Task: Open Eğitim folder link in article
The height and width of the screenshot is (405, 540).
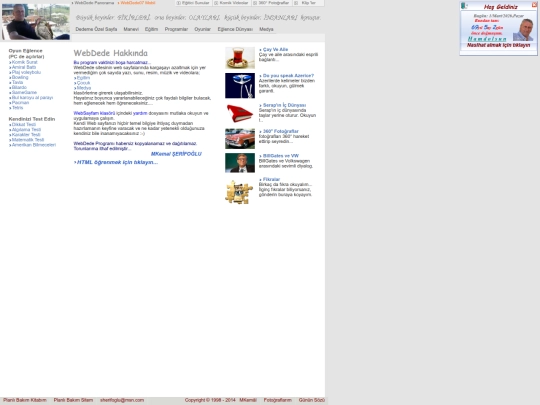Action: pyautogui.click(x=83, y=78)
